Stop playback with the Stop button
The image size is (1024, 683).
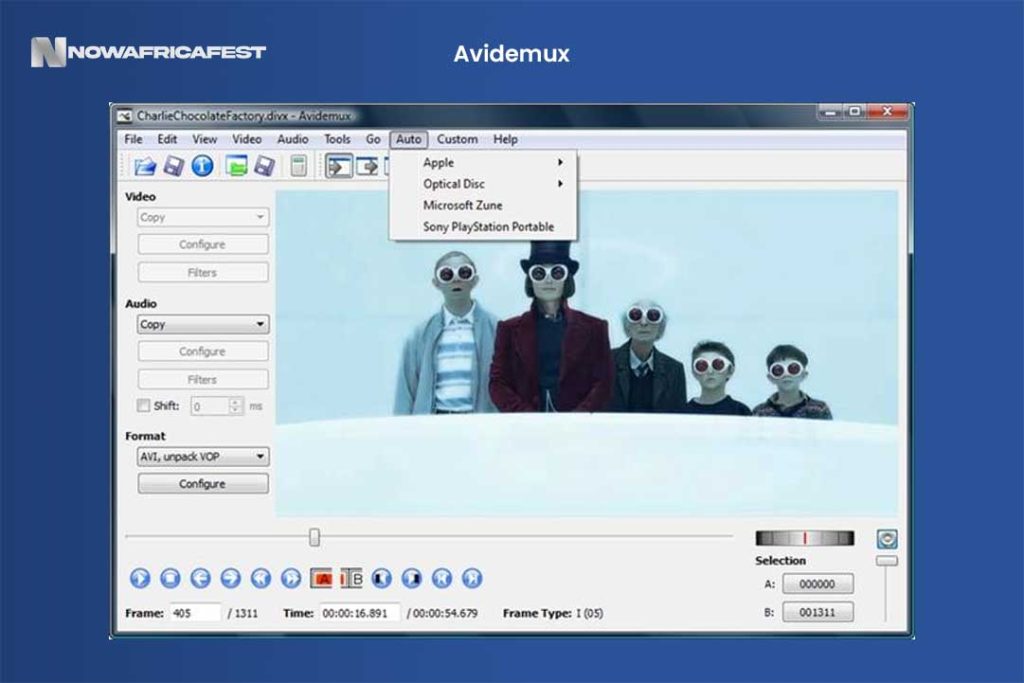(170, 578)
